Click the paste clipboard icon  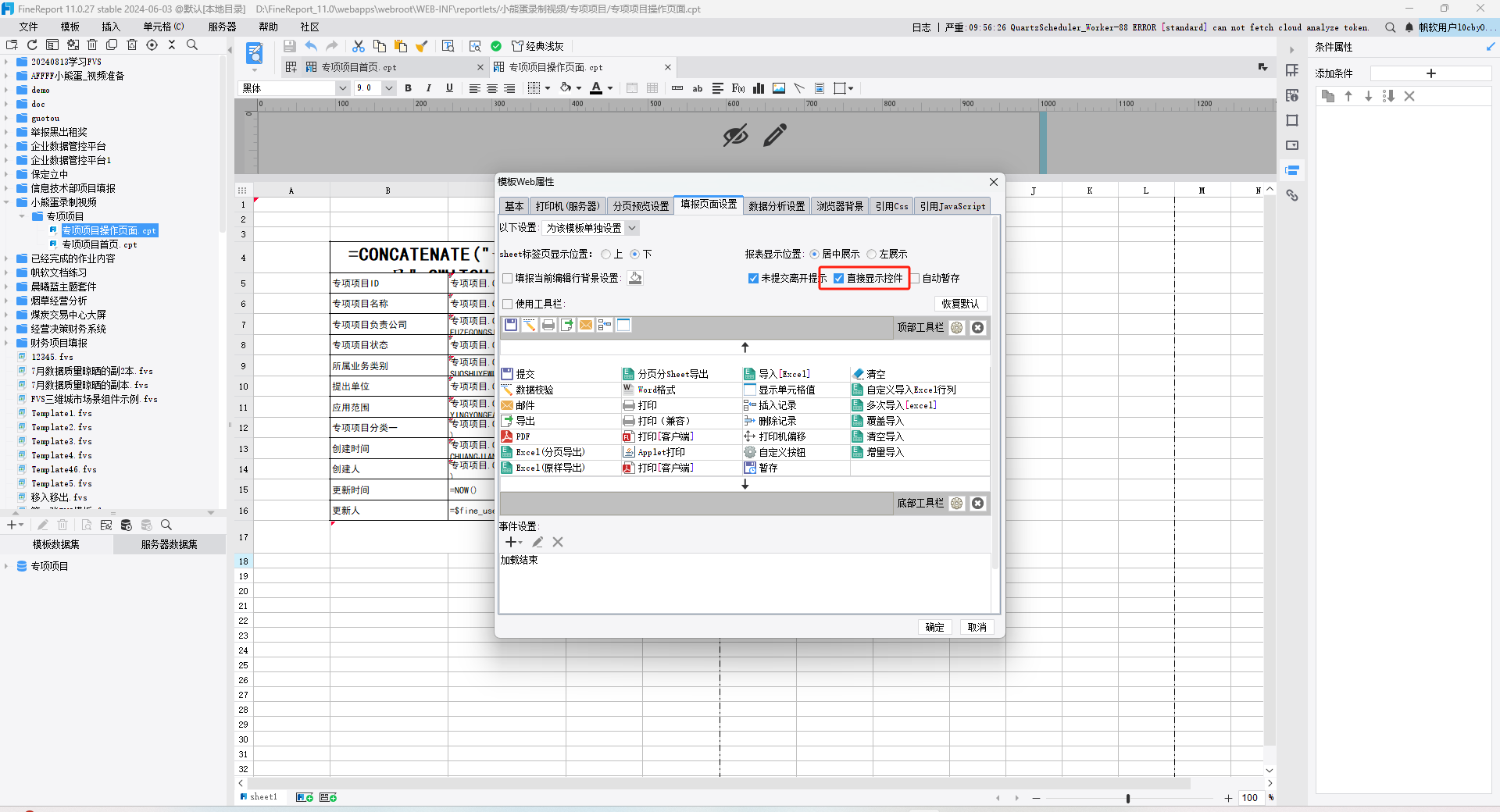coord(401,46)
